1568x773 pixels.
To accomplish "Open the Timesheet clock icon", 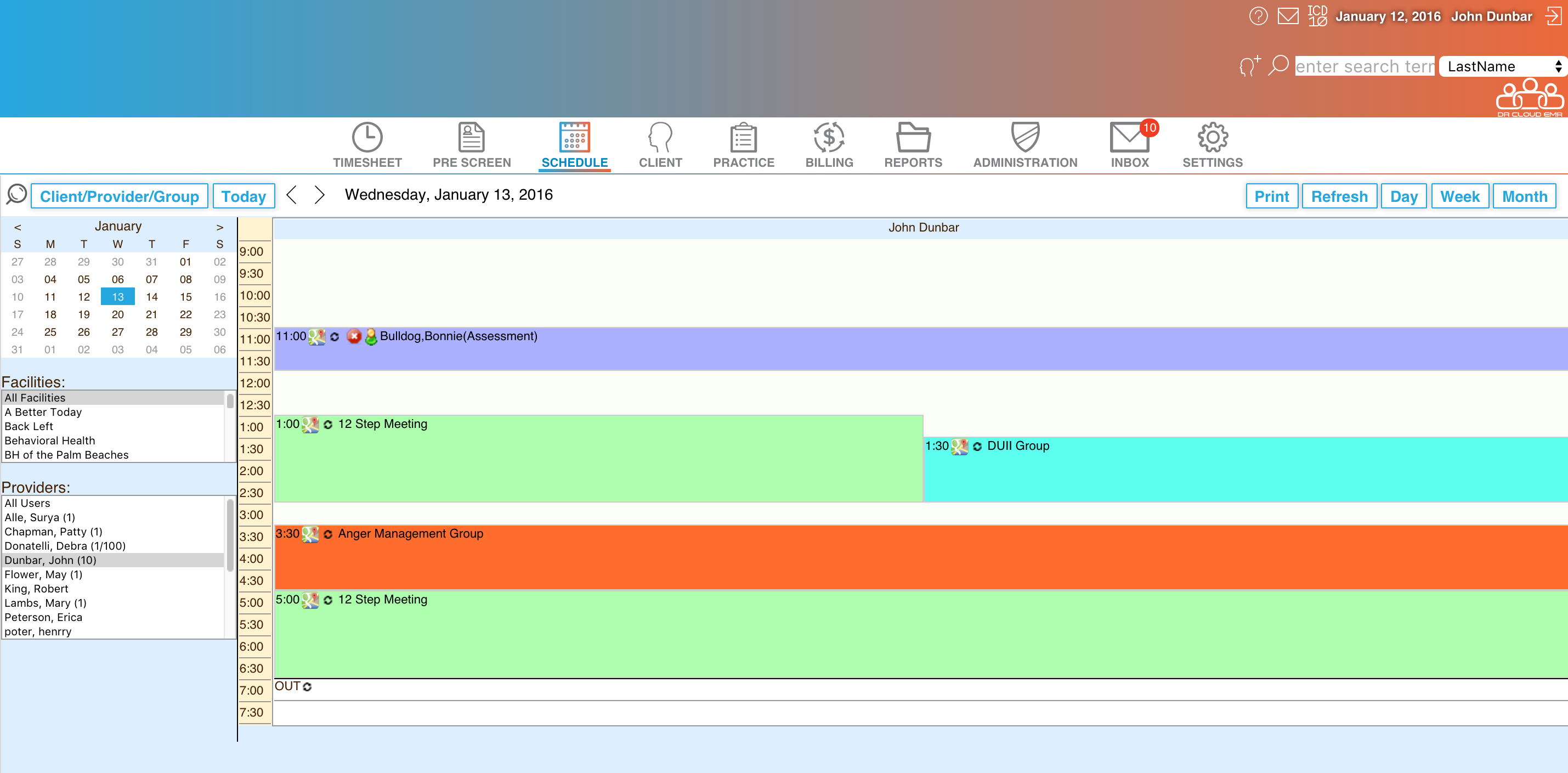I will click(x=367, y=138).
